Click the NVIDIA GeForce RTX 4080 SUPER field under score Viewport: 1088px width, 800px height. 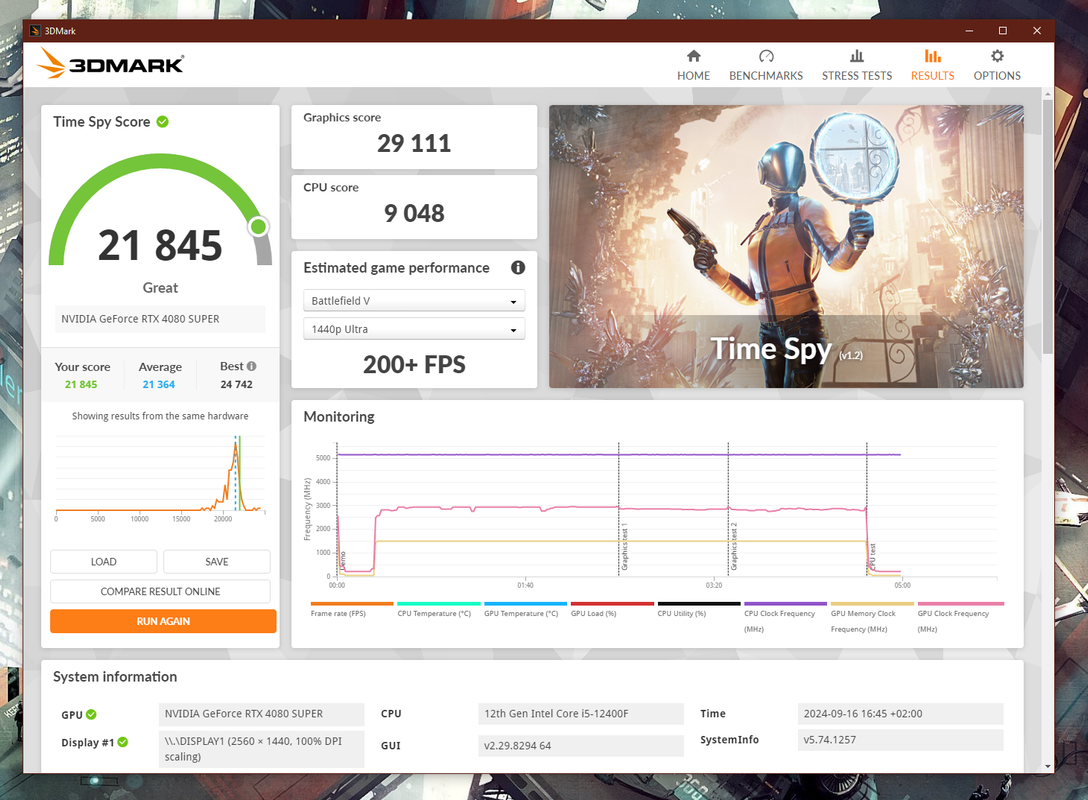(x=160, y=318)
